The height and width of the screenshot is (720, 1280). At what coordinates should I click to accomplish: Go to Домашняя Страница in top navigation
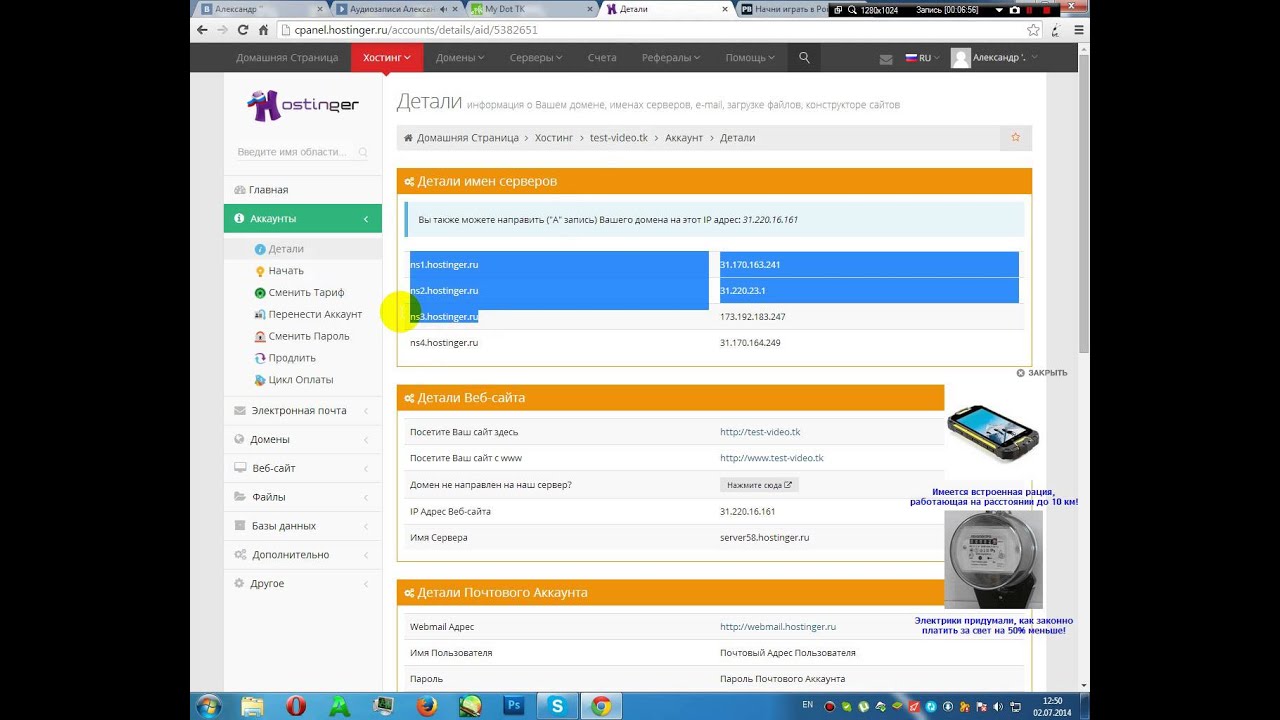[x=287, y=58]
